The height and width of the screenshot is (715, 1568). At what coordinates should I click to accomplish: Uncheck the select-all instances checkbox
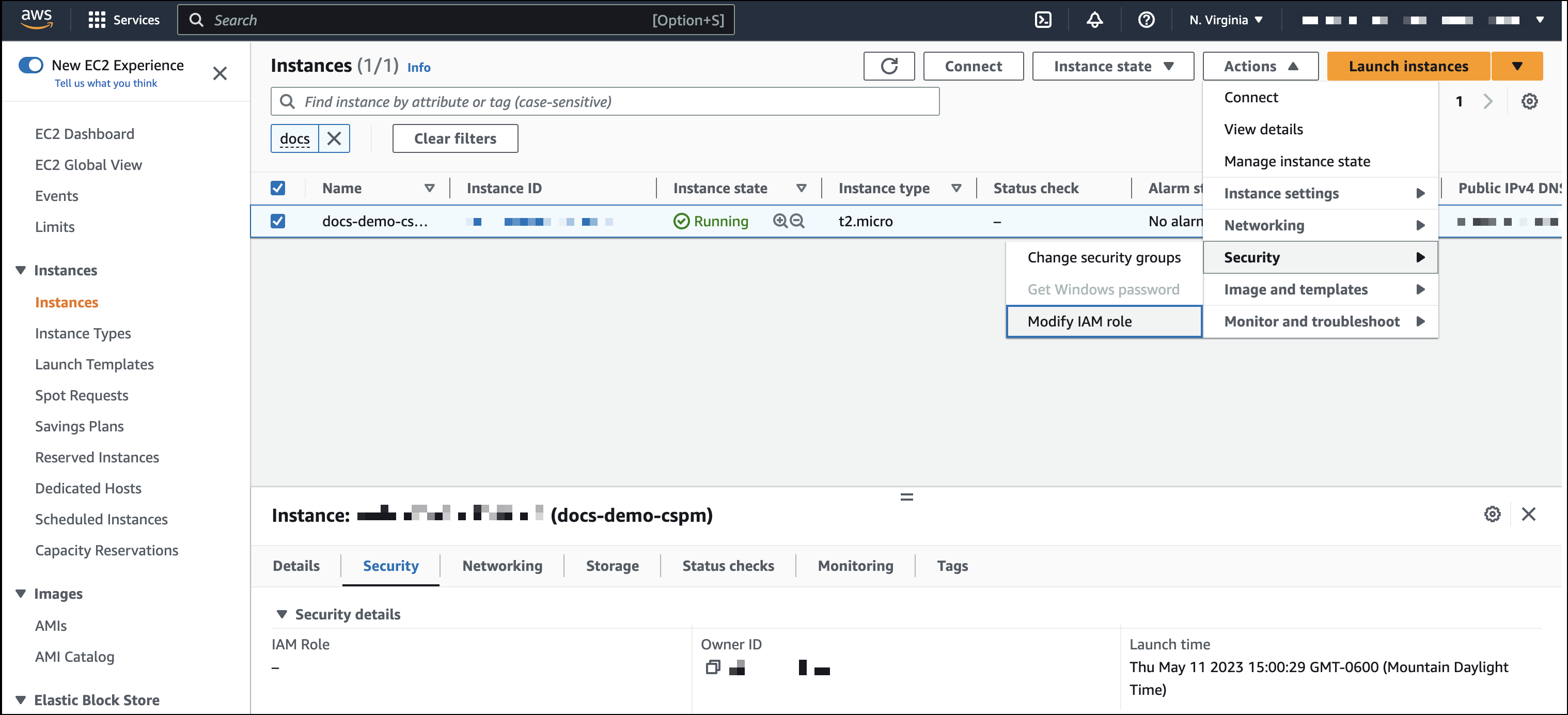[277, 188]
